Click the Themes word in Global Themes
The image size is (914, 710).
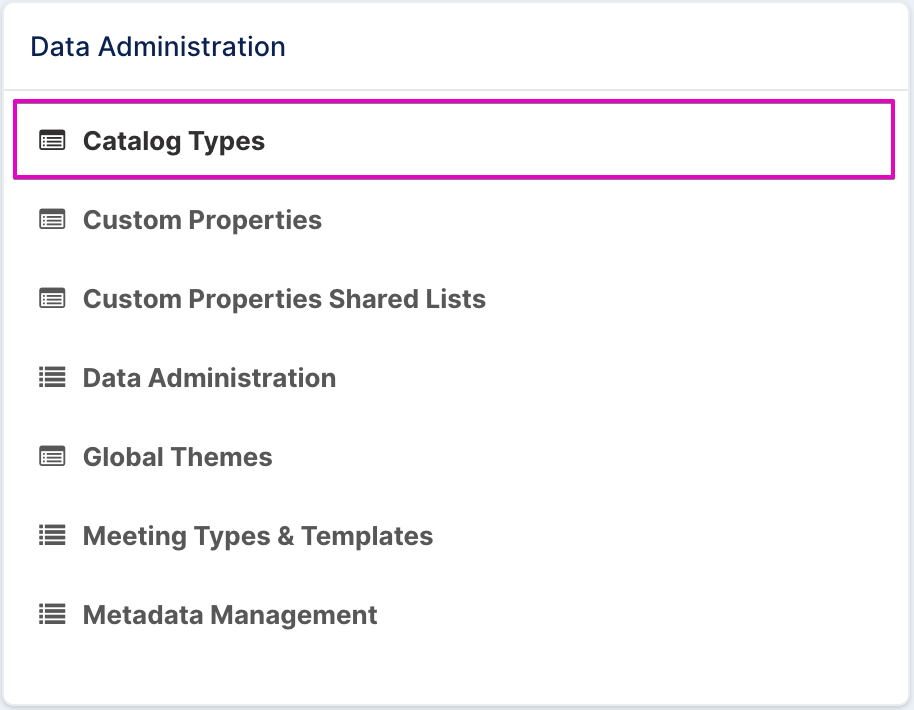coord(221,457)
